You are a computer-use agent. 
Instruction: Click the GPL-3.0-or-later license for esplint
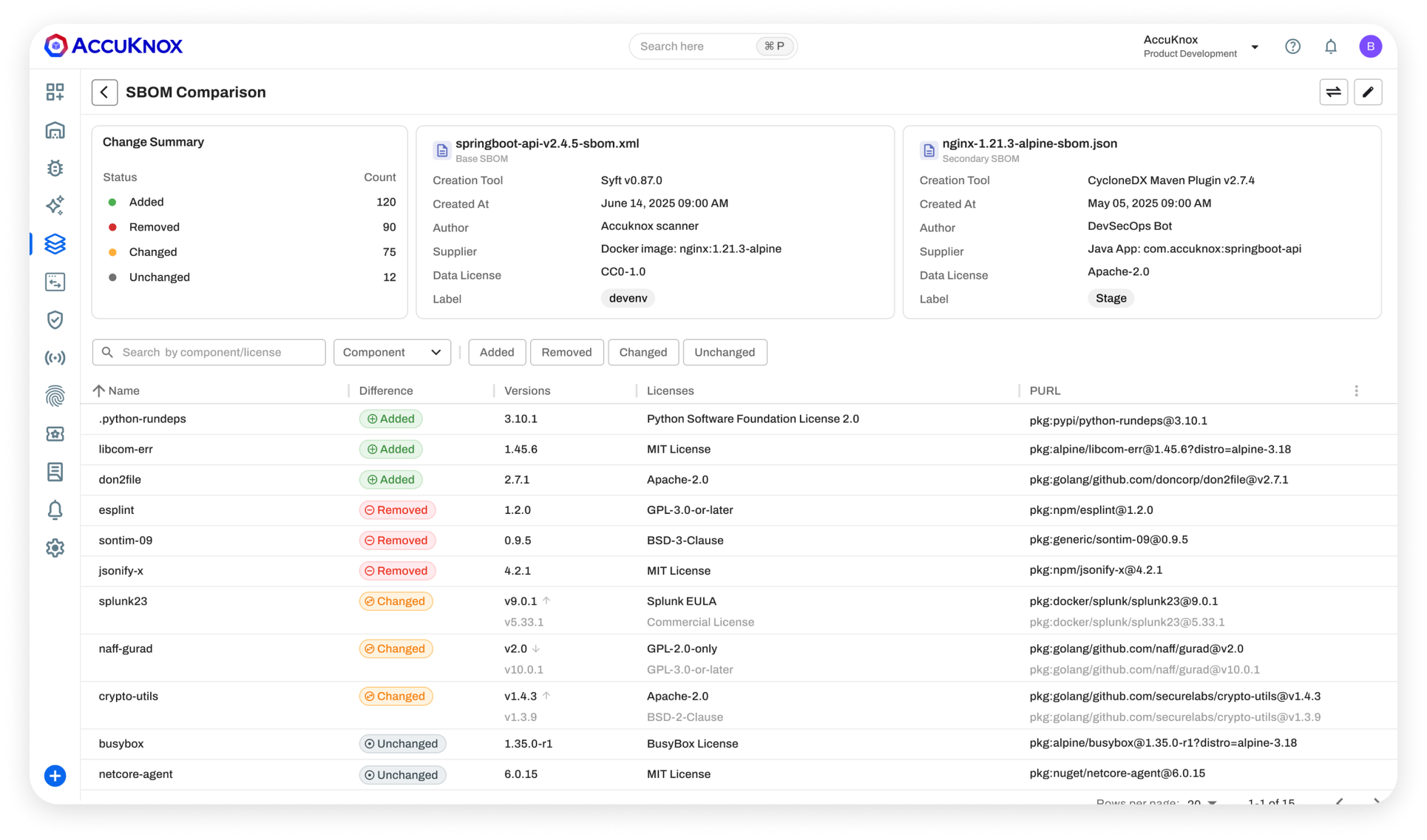click(x=690, y=509)
